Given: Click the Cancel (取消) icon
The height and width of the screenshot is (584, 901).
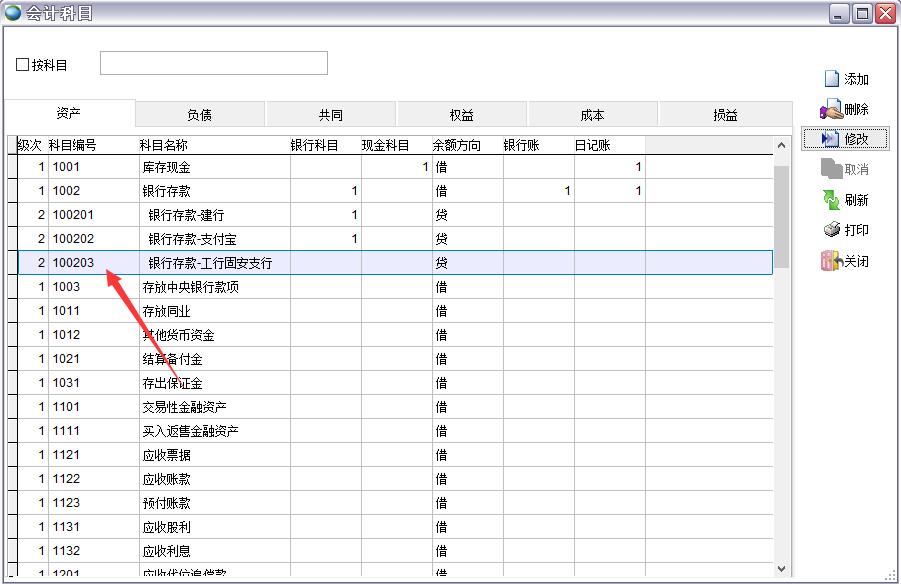Looking at the screenshot, I should pos(831,169).
